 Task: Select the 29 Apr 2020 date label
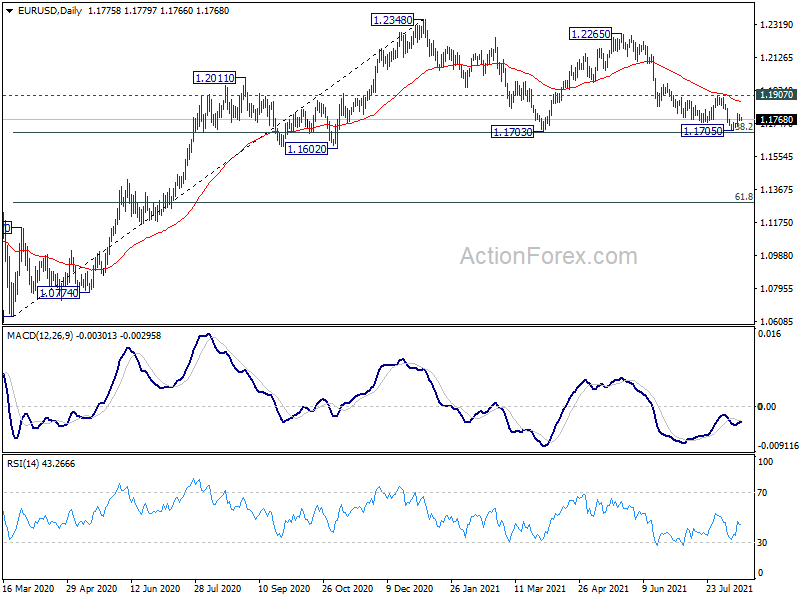click(x=92, y=588)
